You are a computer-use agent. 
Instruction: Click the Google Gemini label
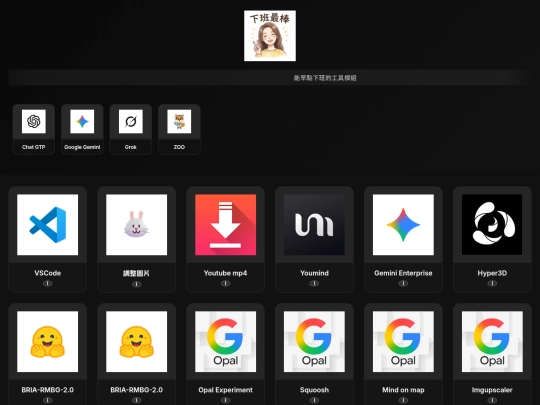pyautogui.click(x=82, y=147)
